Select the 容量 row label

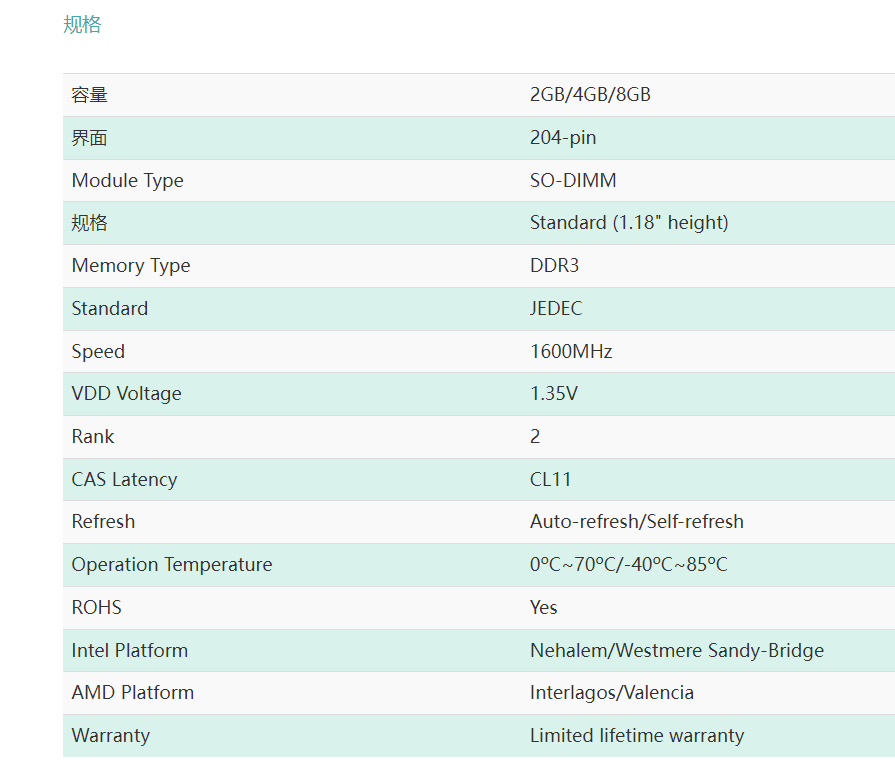coord(89,95)
